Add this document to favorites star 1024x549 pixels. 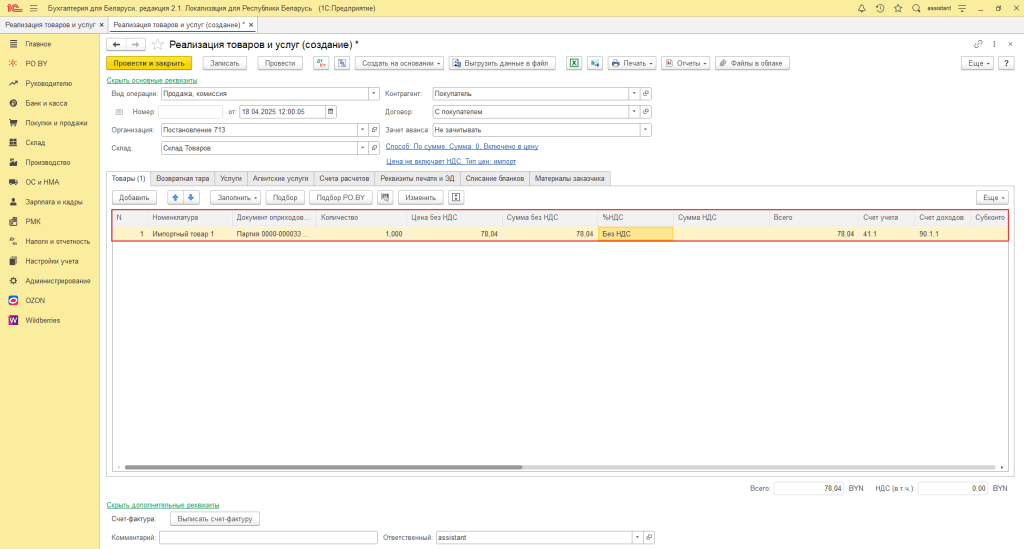(157, 44)
